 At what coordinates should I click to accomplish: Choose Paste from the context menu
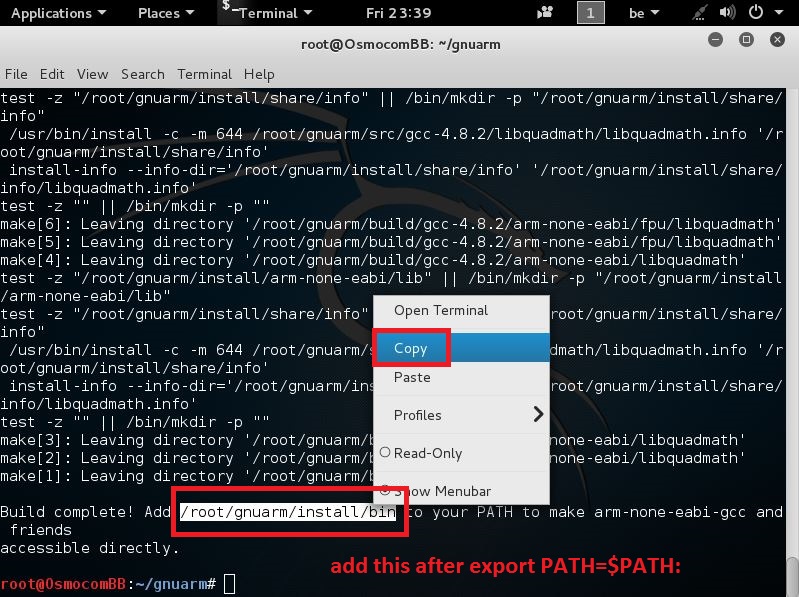412,377
